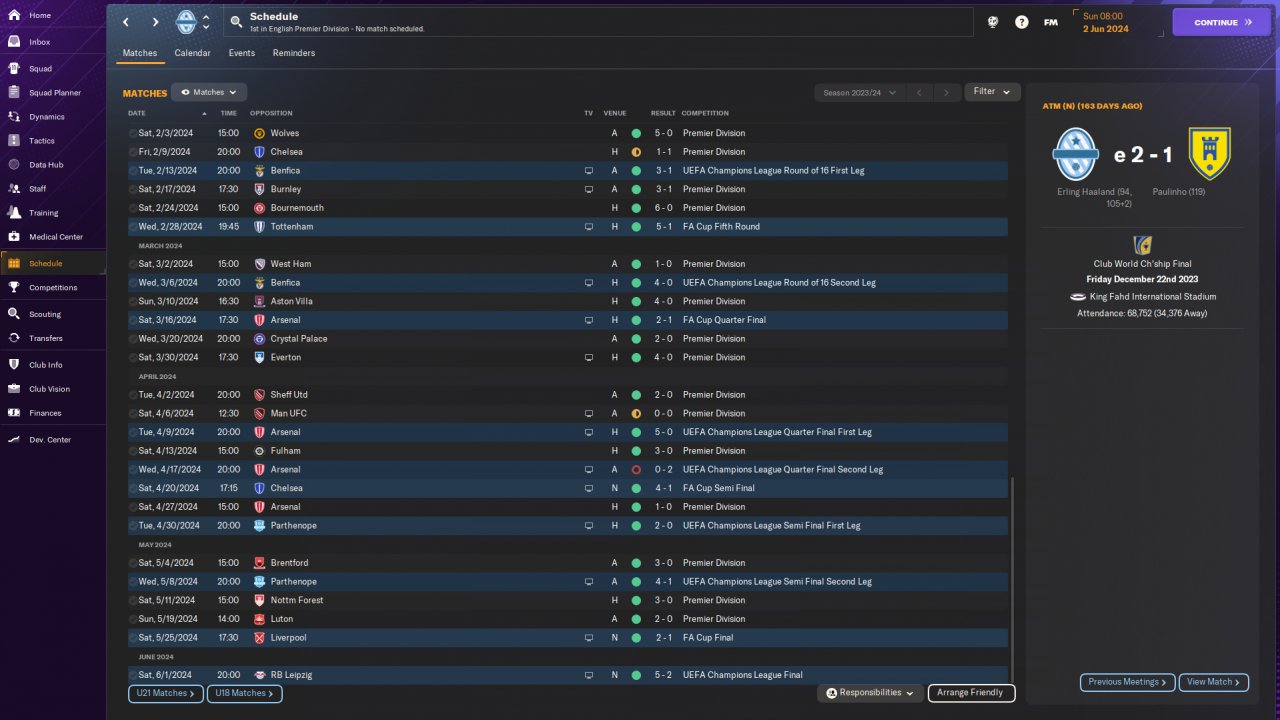Click the Result column header

tap(663, 113)
